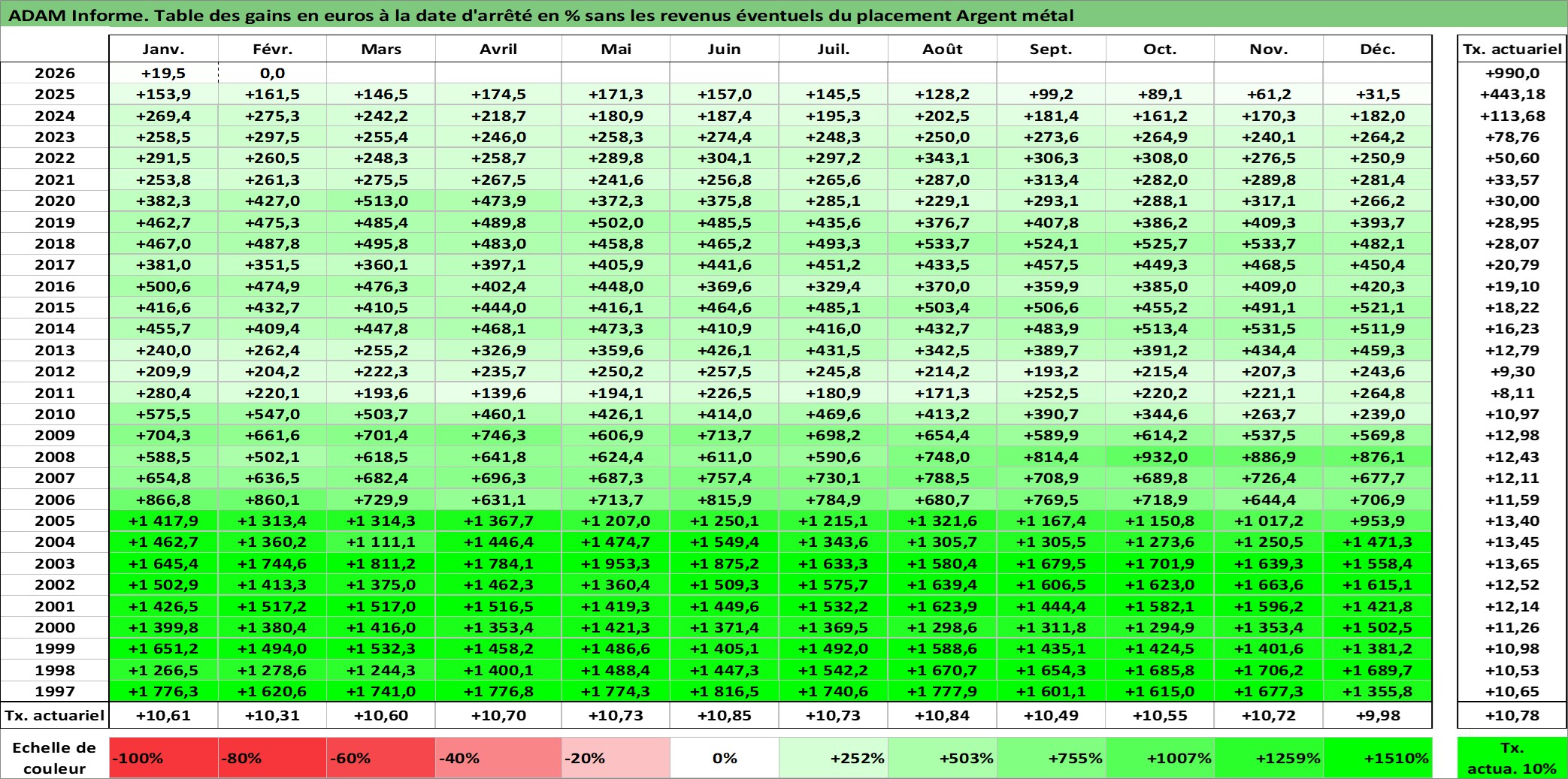Viewport: 1568px width, 779px height.
Task: Select the 'Déc.' column header
Action: click(1378, 49)
